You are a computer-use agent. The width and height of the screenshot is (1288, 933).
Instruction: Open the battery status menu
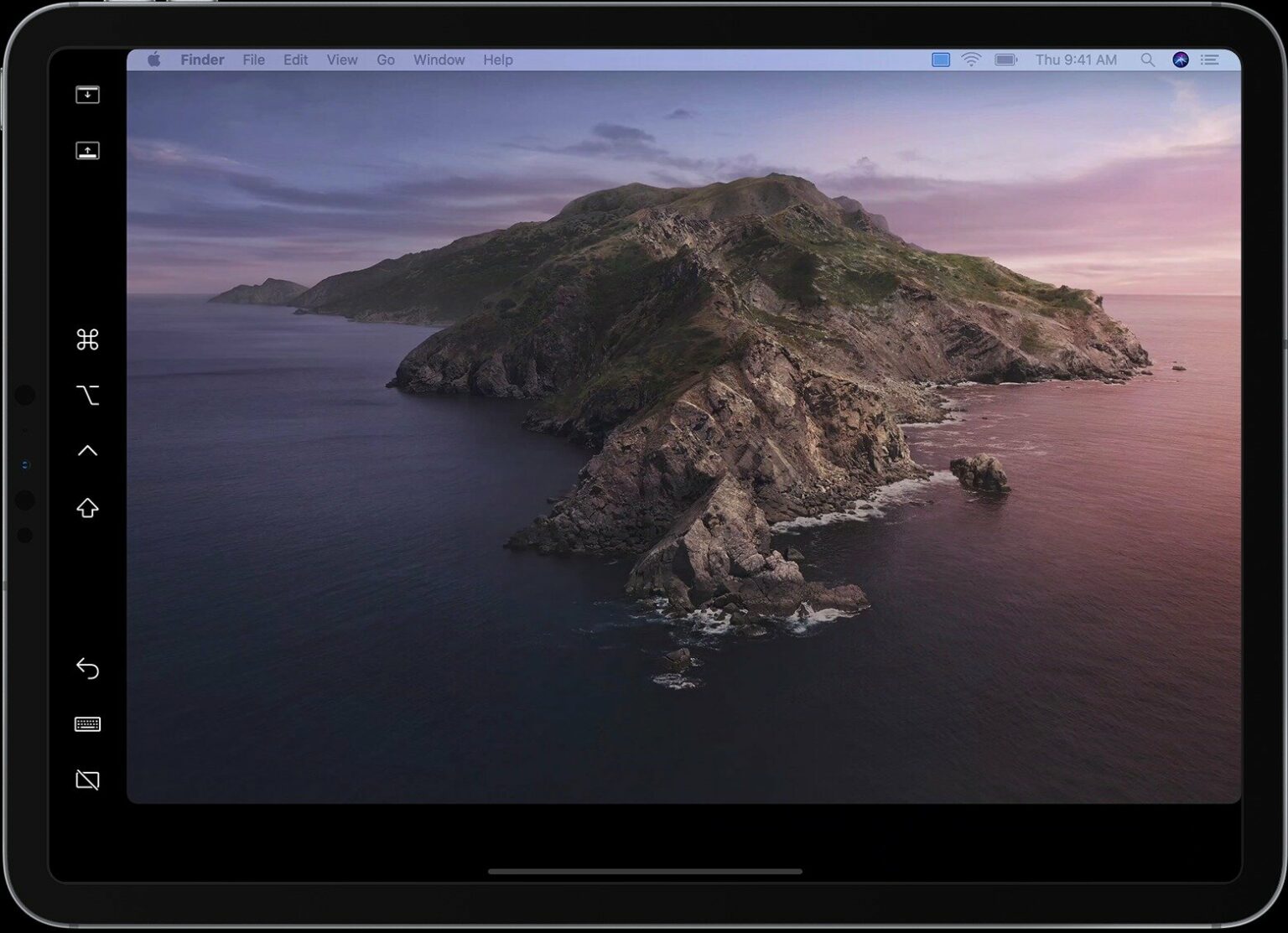1005,60
